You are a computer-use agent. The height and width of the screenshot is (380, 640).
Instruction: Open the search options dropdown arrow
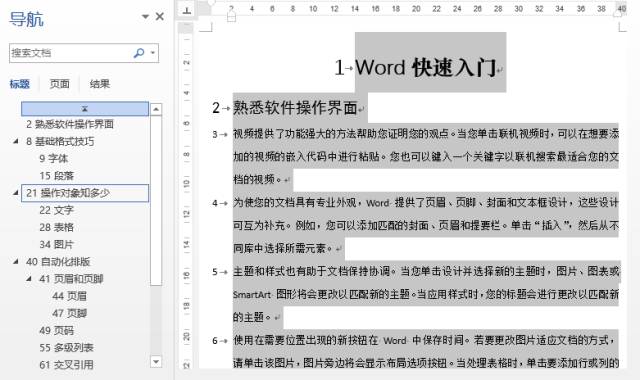click(153, 53)
